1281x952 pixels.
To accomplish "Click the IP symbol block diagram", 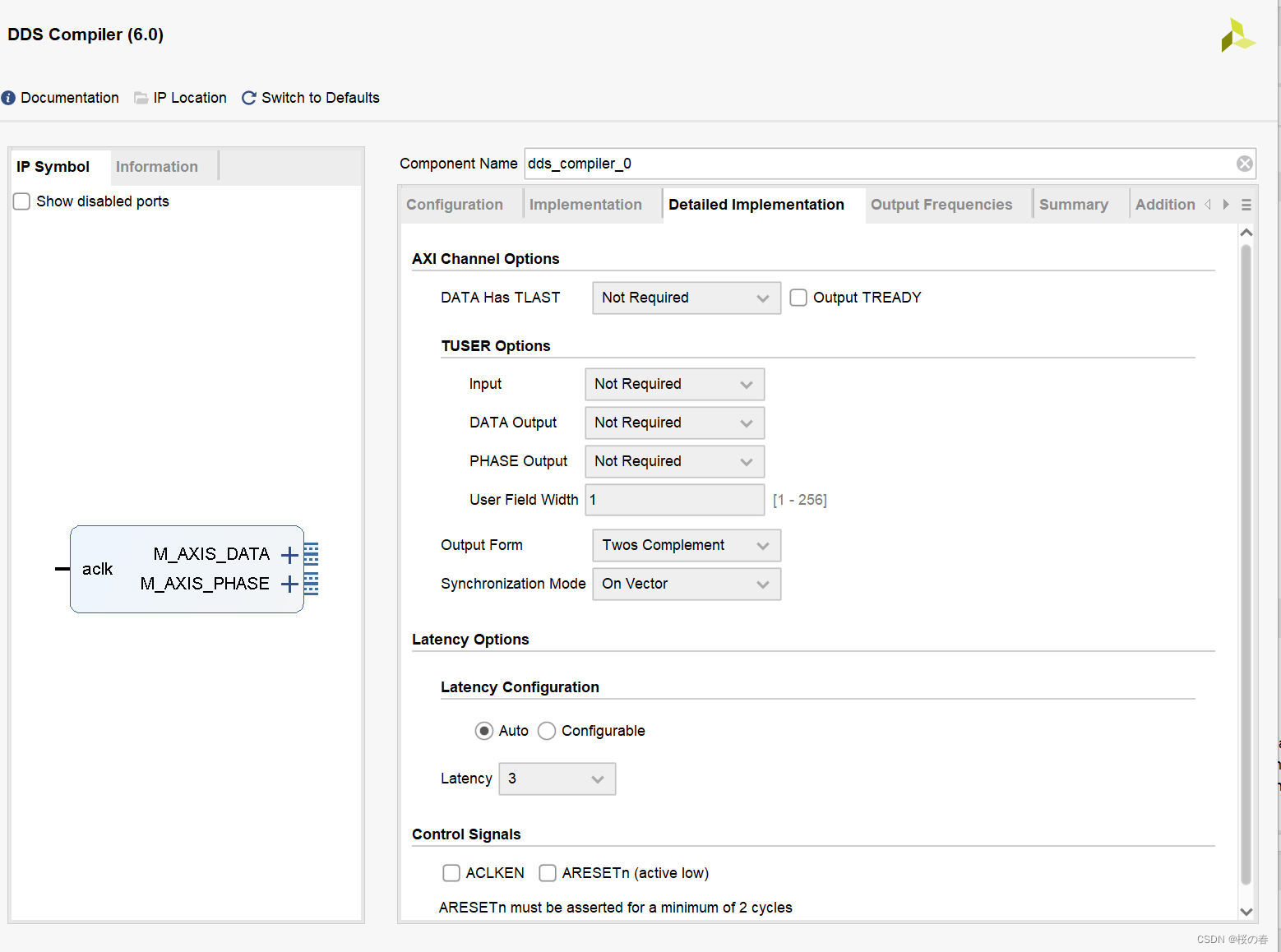I will [x=187, y=569].
